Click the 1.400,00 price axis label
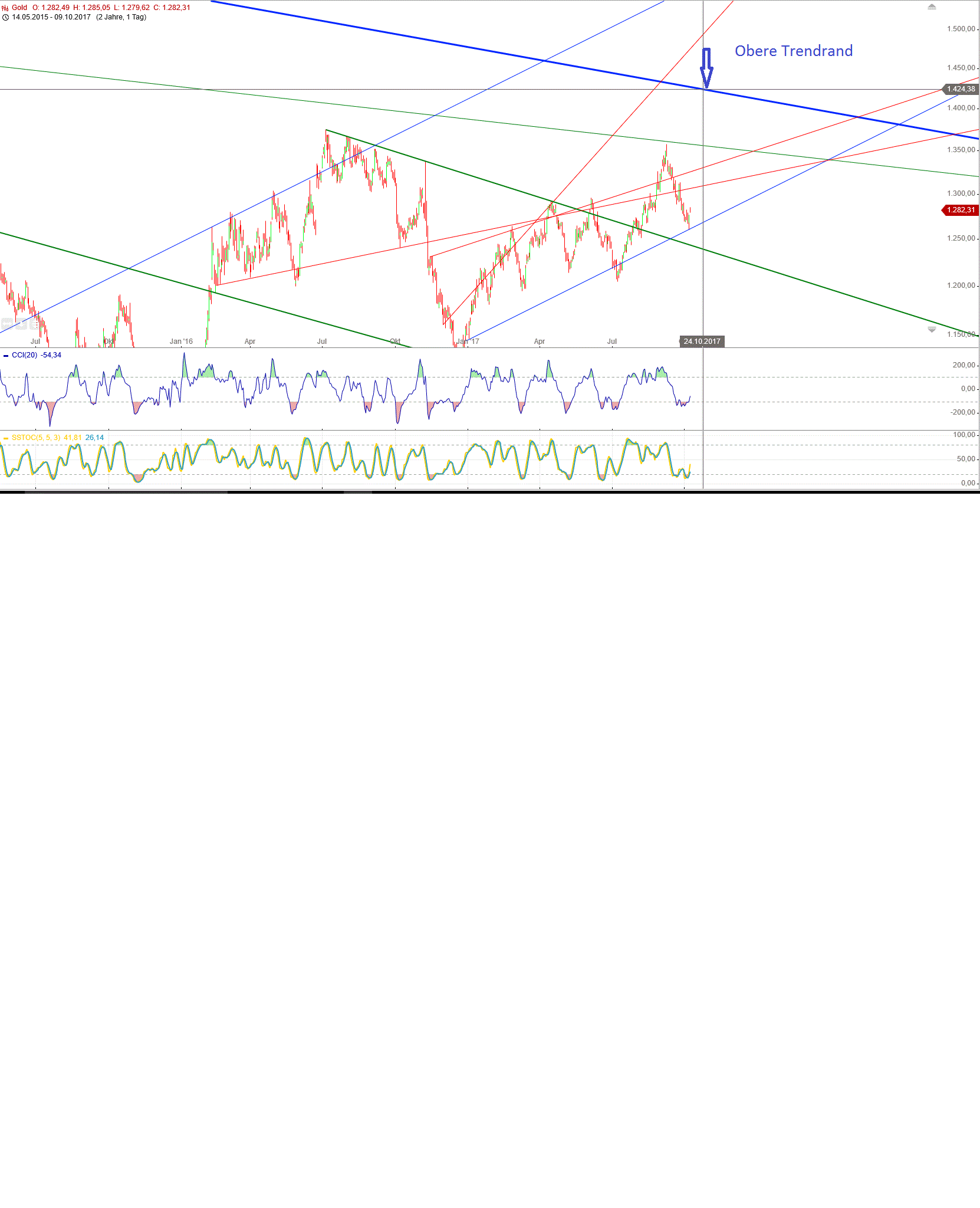The image size is (980, 1208). tap(961, 108)
